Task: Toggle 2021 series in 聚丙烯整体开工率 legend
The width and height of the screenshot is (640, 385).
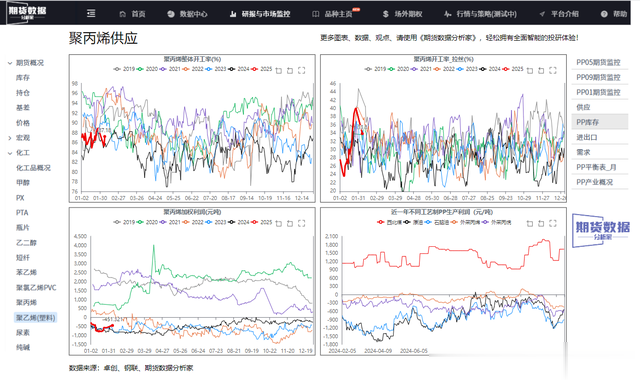Action: (x=170, y=69)
